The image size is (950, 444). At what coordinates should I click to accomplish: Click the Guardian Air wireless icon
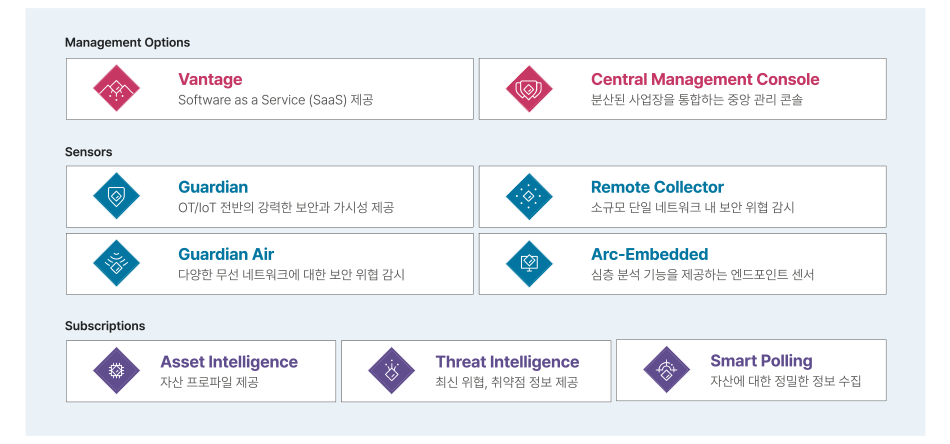(x=117, y=264)
